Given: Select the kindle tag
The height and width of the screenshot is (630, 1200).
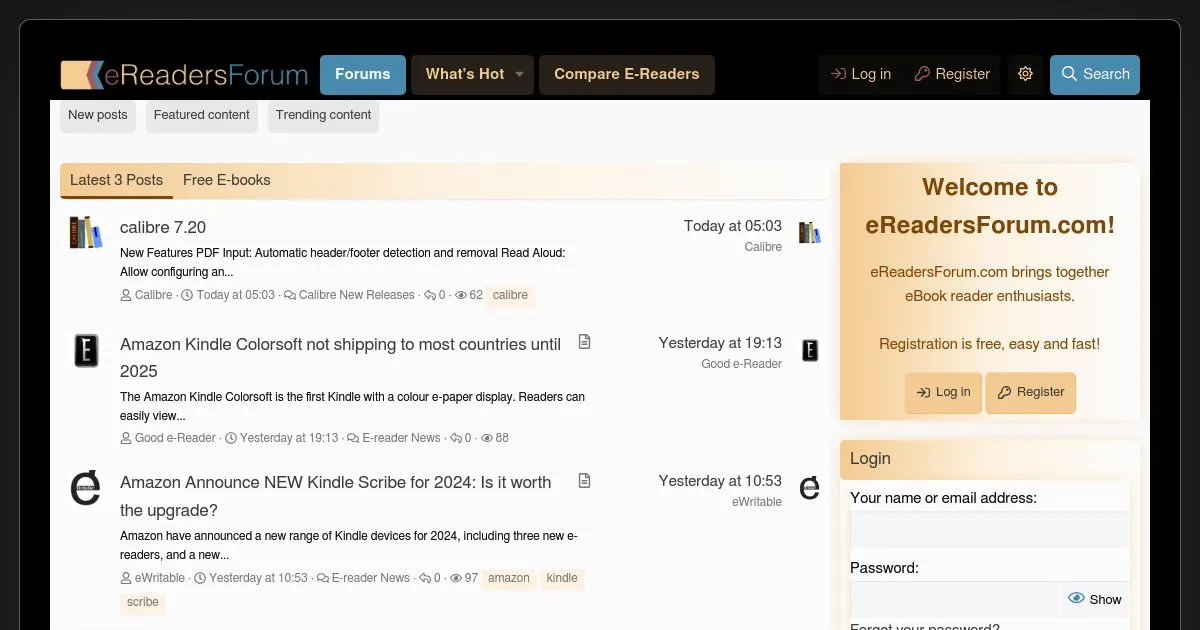Looking at the screenshot, I should coord(562,578).
